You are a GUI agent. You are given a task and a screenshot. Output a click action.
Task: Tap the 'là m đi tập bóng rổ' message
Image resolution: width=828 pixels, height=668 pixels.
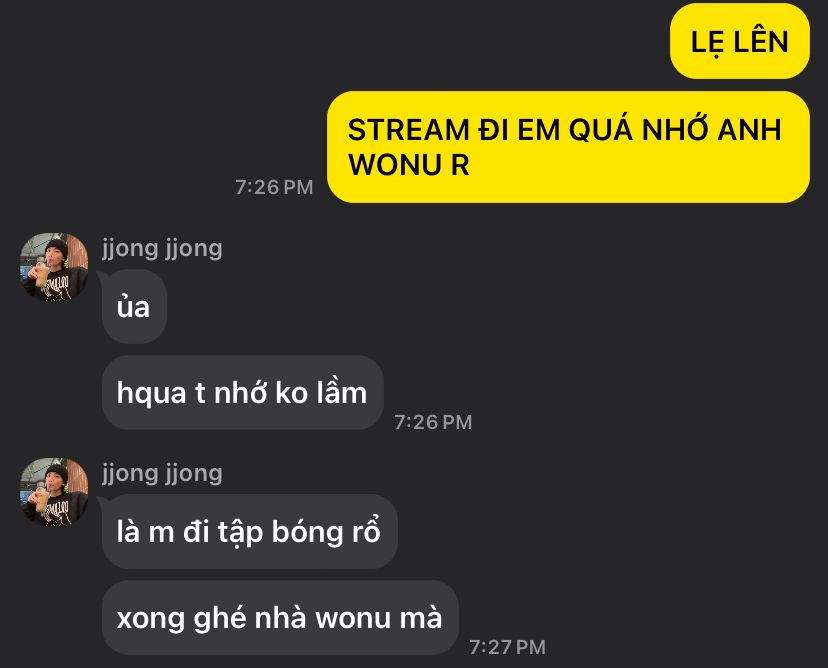[249, 531]
